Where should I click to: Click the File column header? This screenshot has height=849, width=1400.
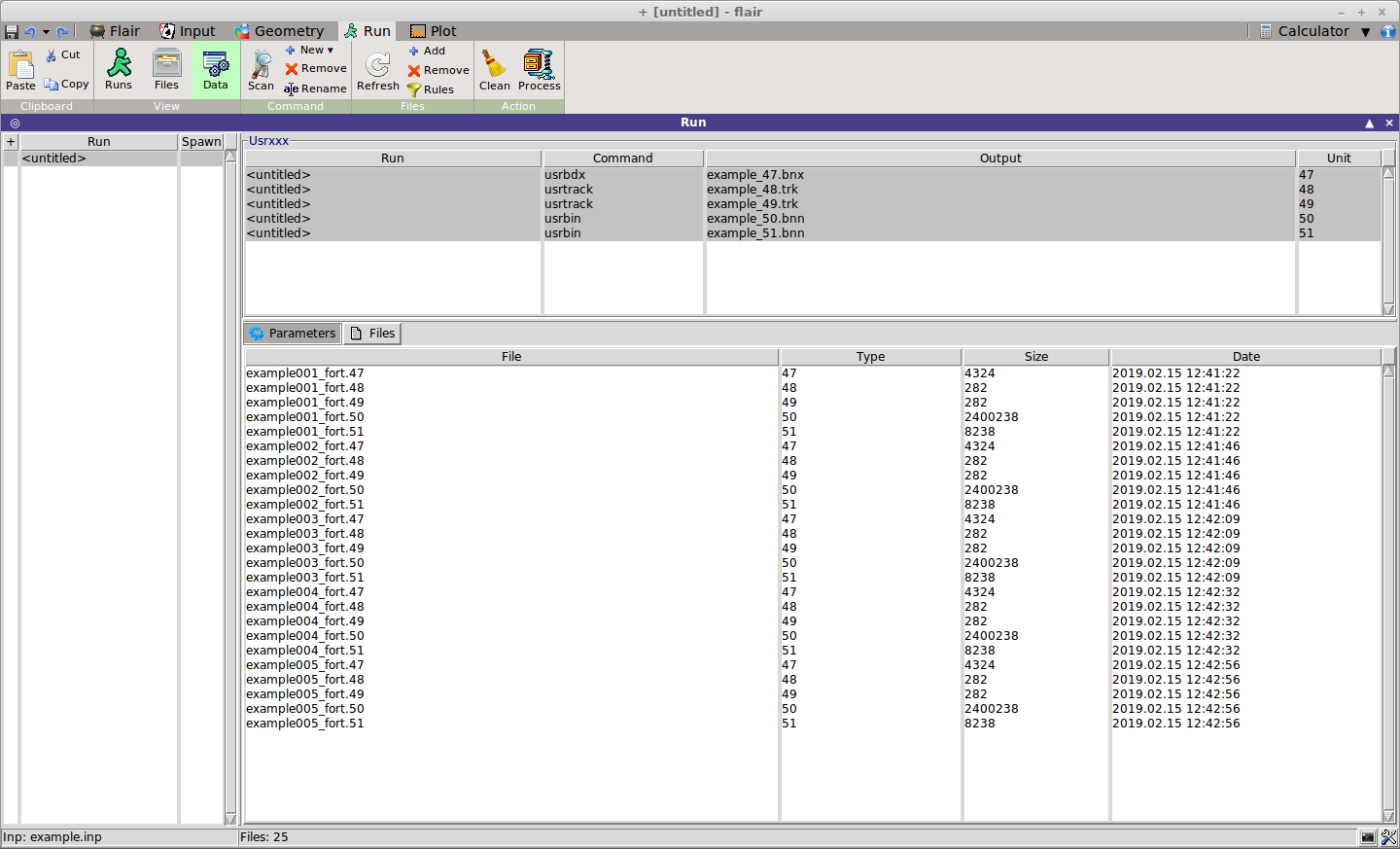pos(511,357)
